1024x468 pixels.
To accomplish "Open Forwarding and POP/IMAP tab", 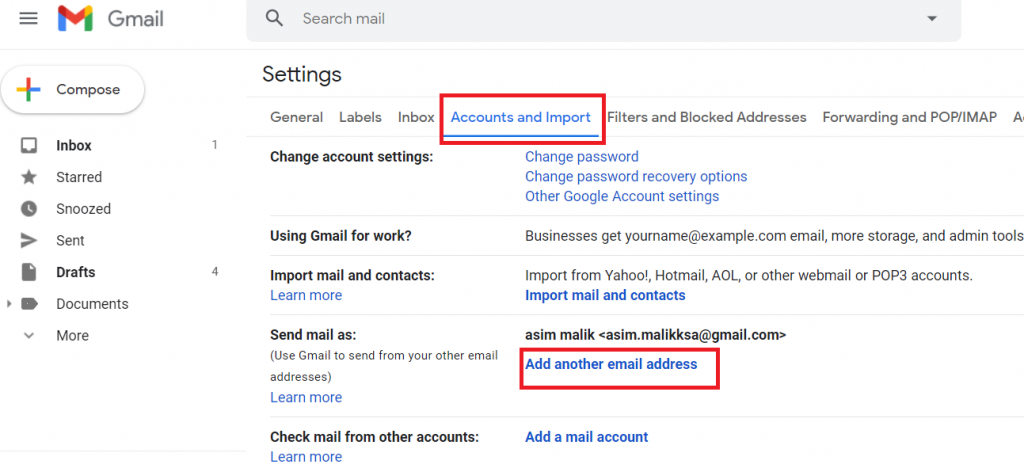I will [x=910, y=117].
